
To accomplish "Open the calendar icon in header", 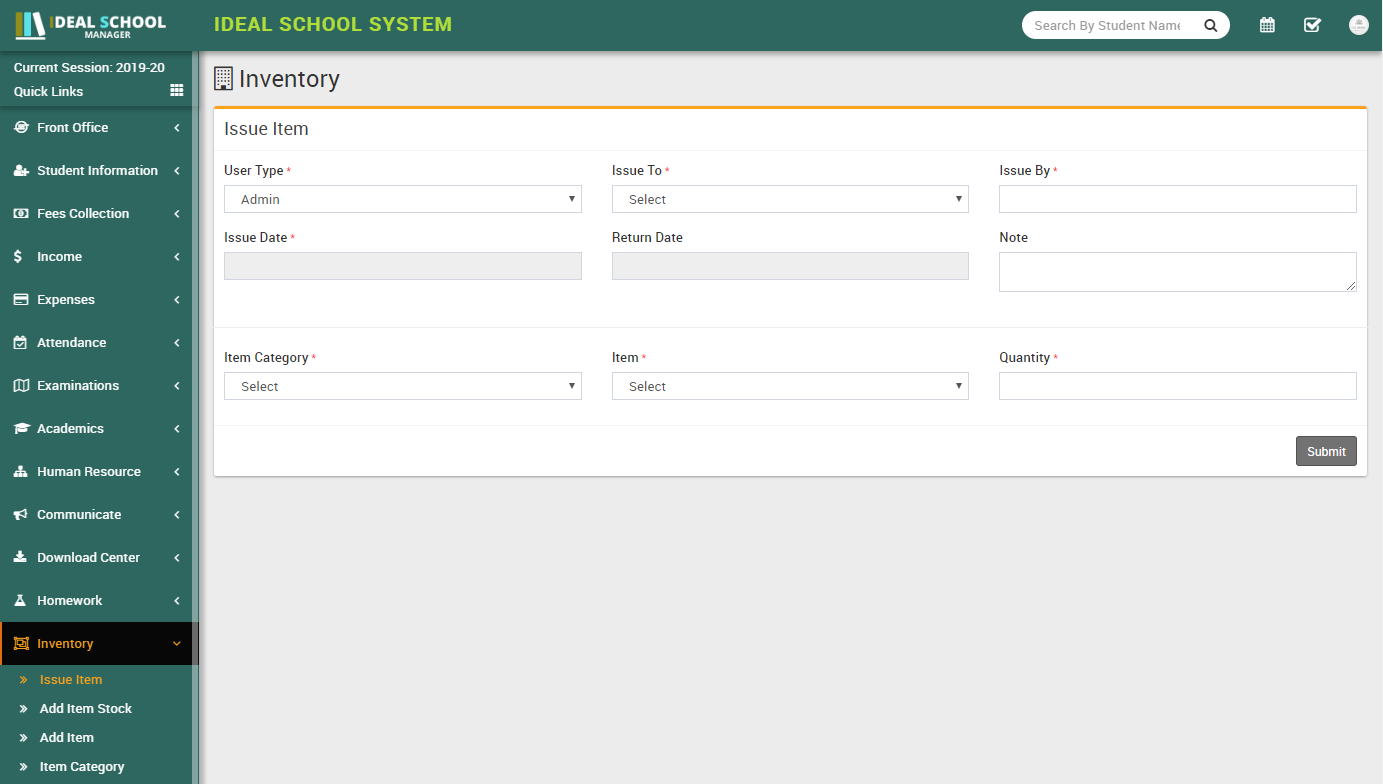I will click(x=1267, y=25).
